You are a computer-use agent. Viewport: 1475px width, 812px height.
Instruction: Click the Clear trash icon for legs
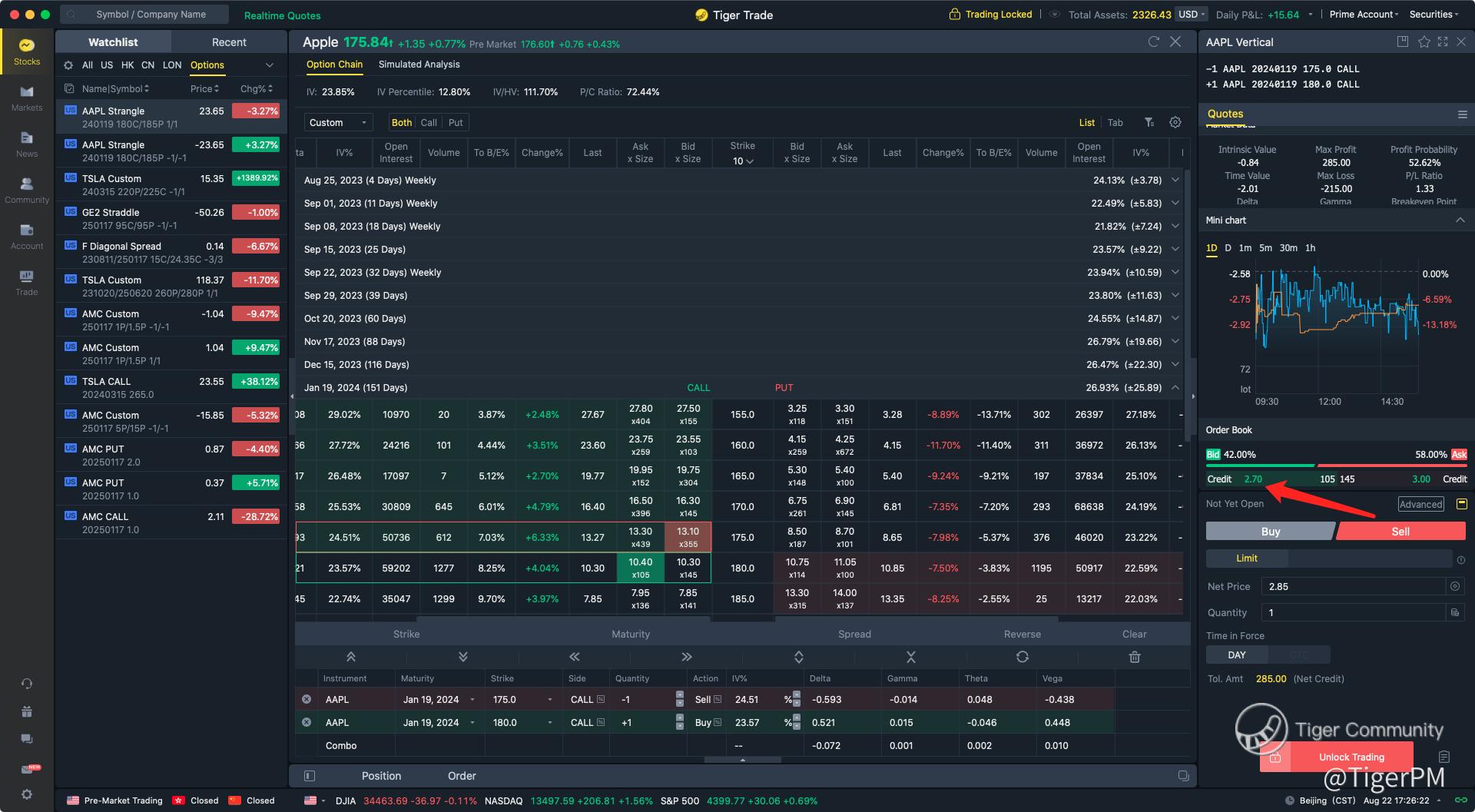(x=1134, y=657)
